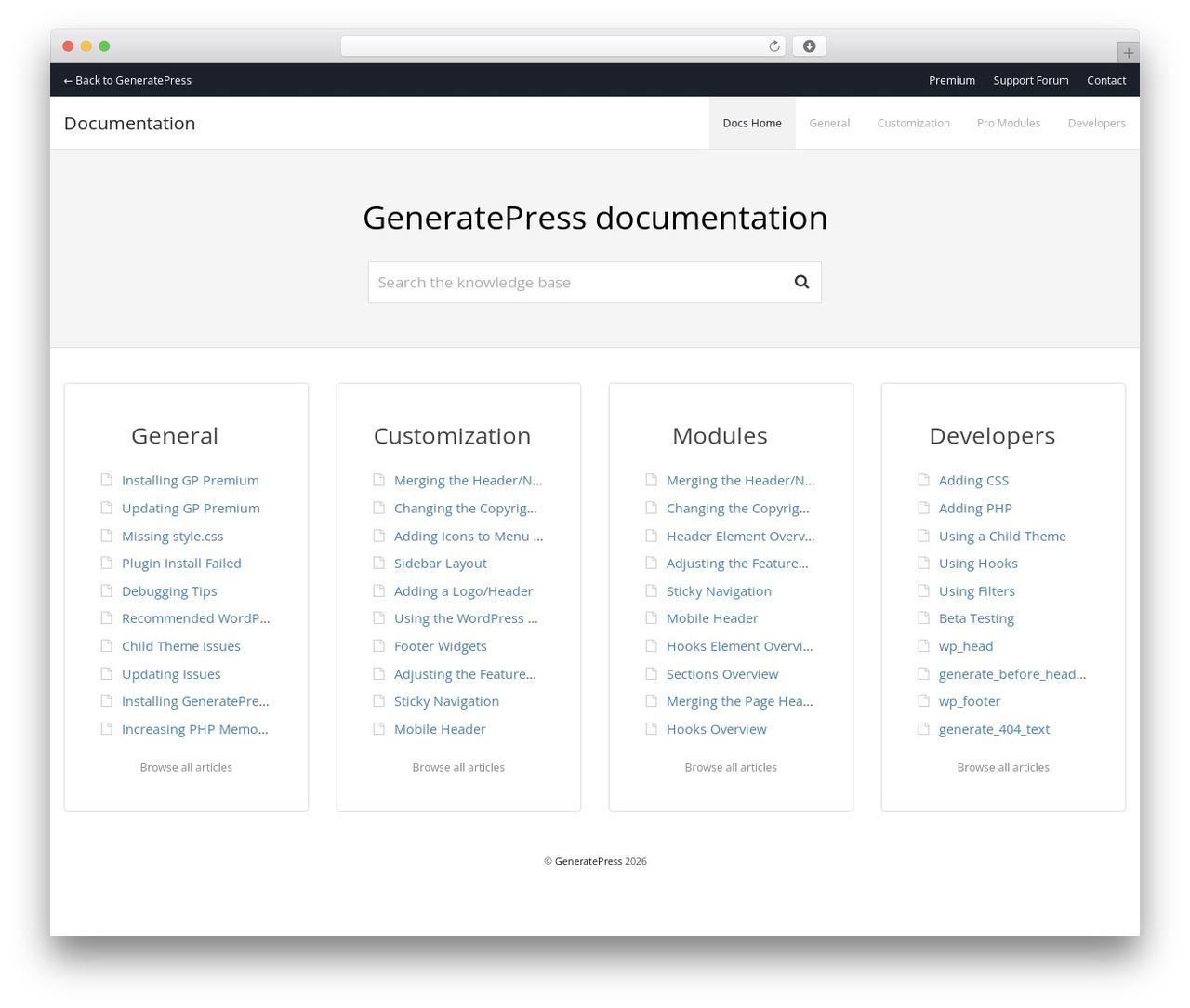Open the Using a Child Theme article
The height and width of the screenshot is (1008, 1190).
(x=1002, y=536)
